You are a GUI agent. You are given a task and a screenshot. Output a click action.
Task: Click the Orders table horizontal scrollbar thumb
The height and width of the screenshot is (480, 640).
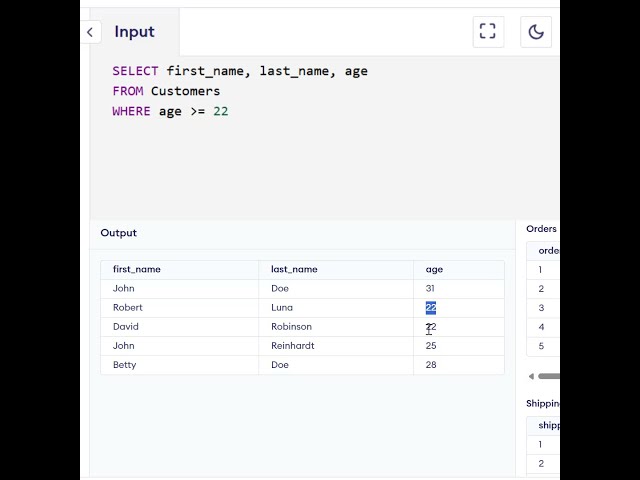click(549, 376)
